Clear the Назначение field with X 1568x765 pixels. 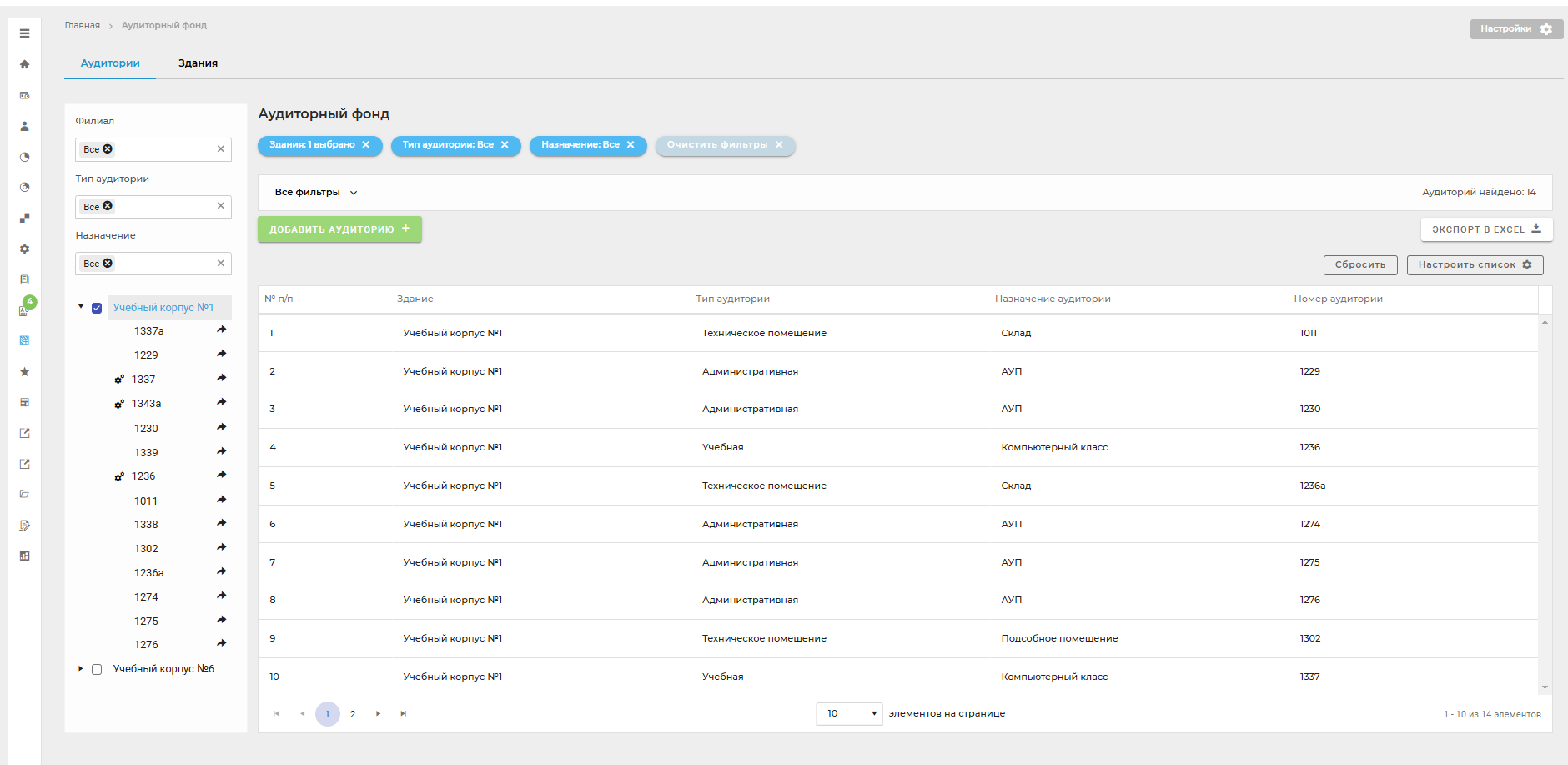[x=221, y=264]
